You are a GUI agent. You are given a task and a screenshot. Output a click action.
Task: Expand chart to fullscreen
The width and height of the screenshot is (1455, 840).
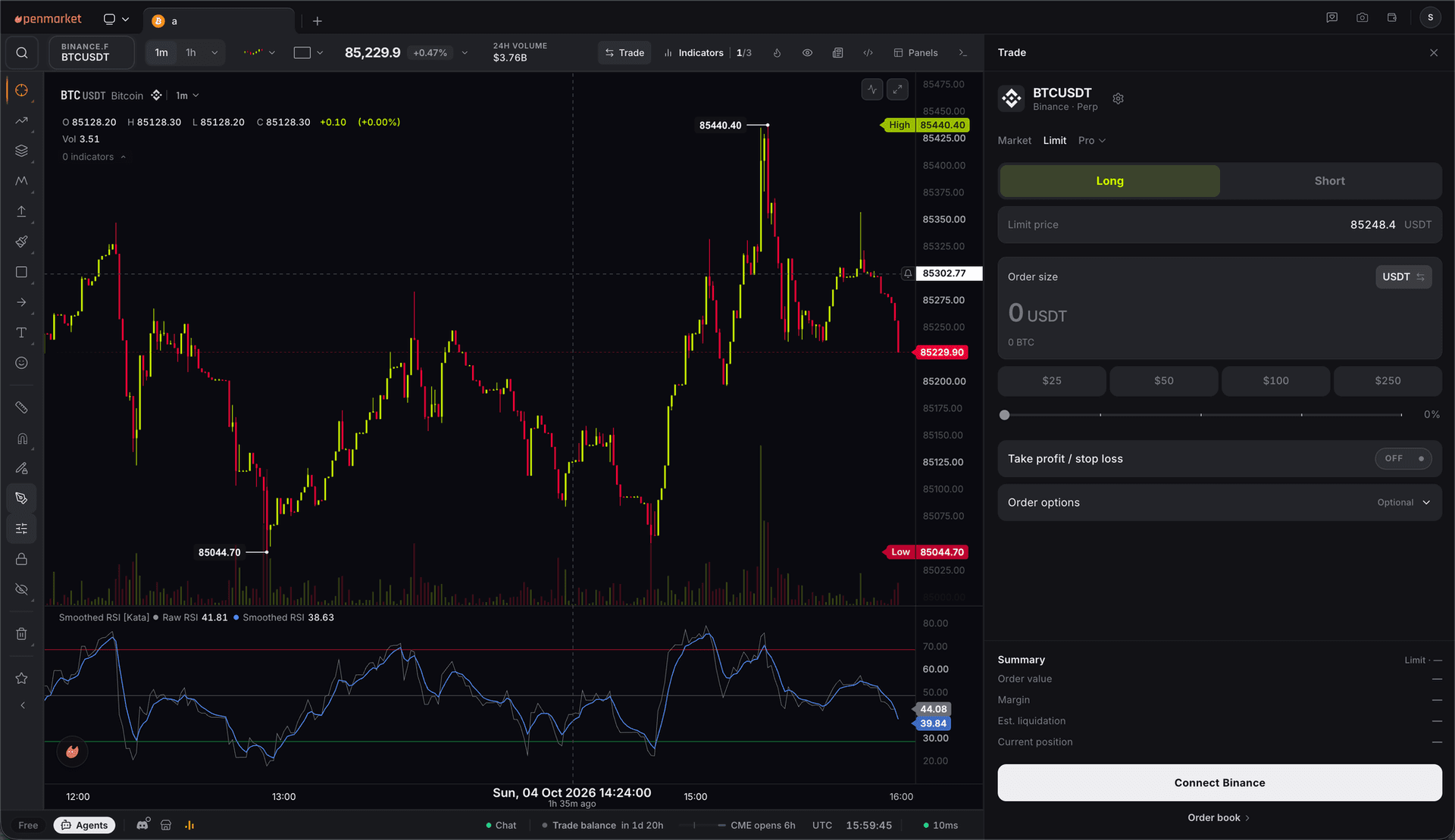click(x=897, y=89)
